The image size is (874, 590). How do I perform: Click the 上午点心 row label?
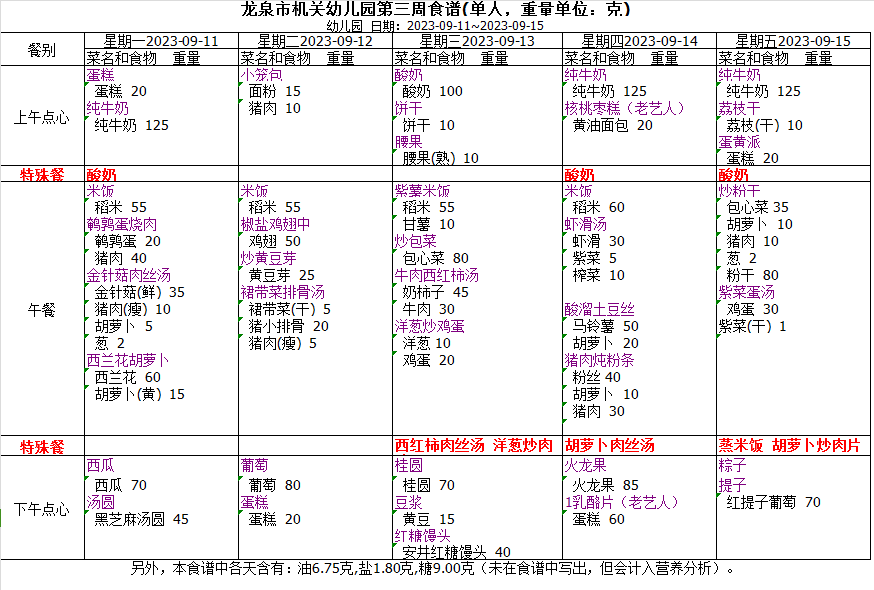42,117
